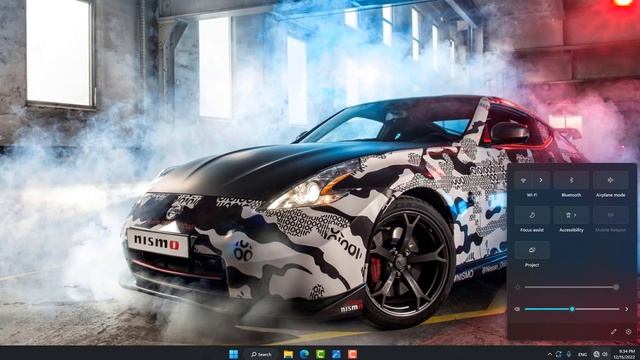The image size is (640, 360).
Task: Click the microphone tray icon
Action: point(569,354)
